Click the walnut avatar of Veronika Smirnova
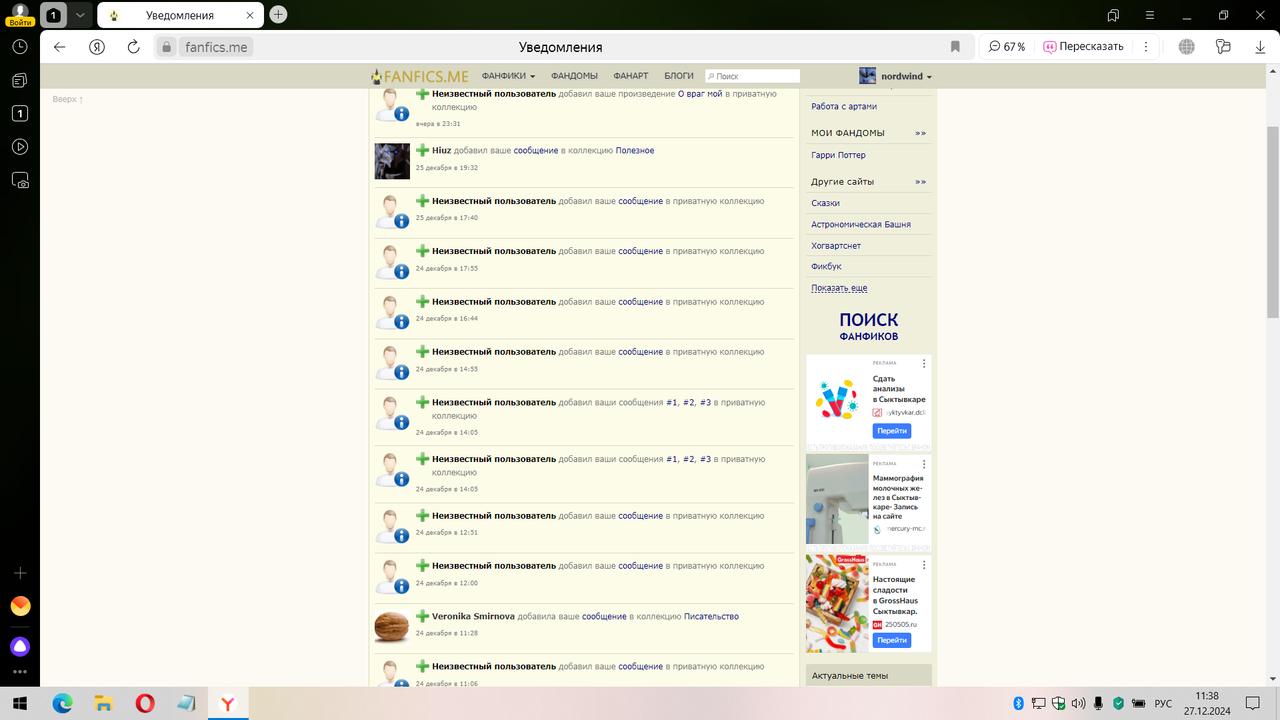Image resolution: width=1280 pixels, height=720 pixels. coord(392,627)
